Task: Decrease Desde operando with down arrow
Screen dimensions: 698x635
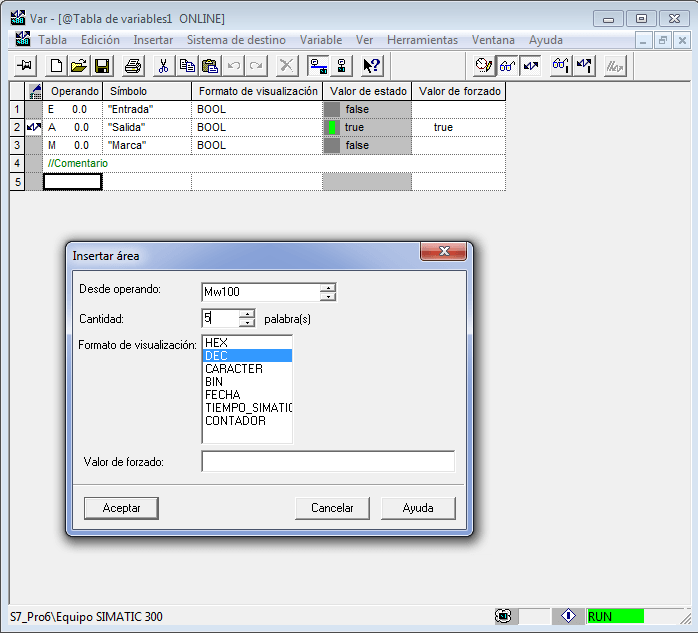Action: [328, 297]
